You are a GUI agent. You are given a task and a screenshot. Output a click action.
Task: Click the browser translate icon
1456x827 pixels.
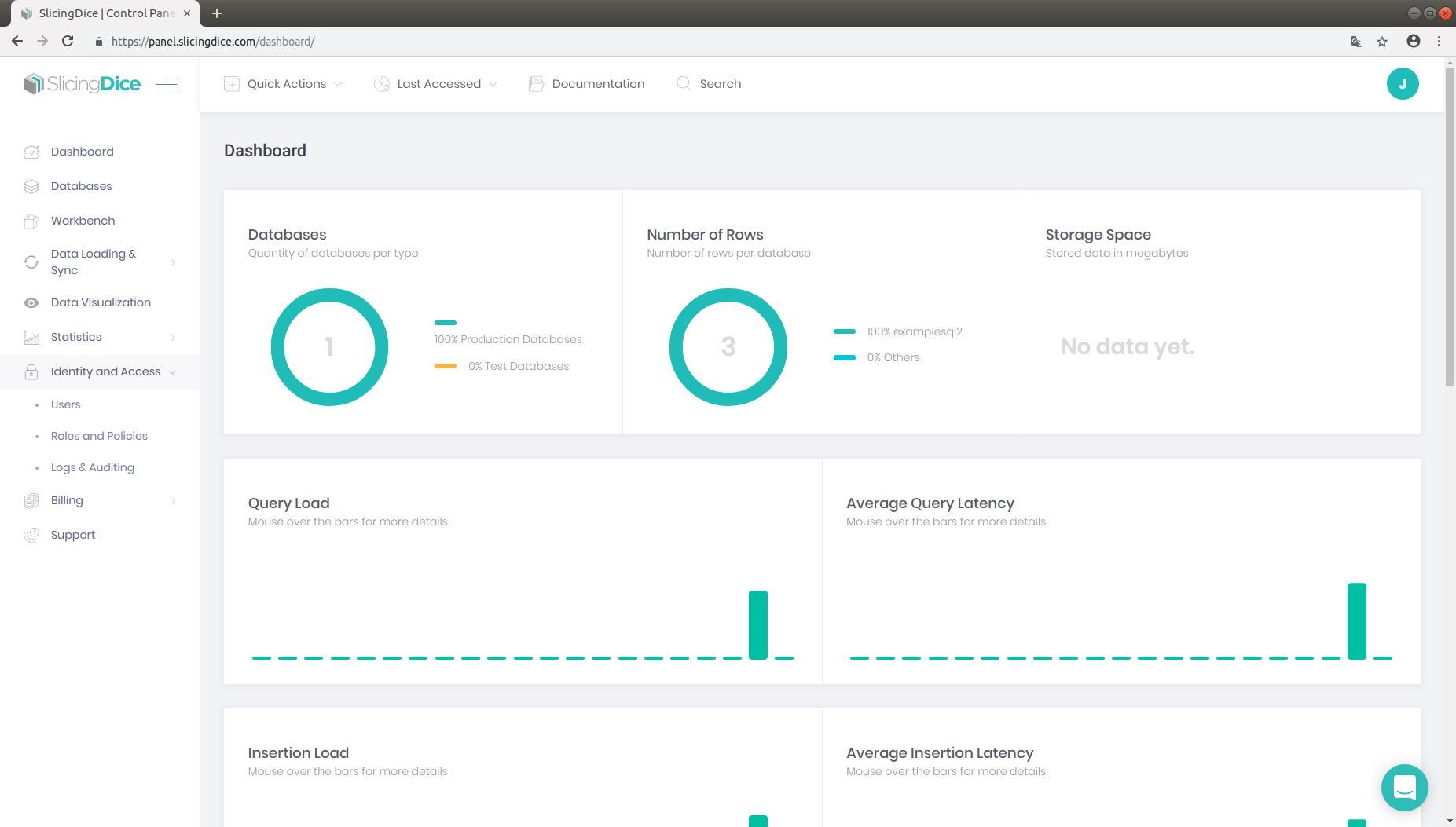tap(1357, 42)
